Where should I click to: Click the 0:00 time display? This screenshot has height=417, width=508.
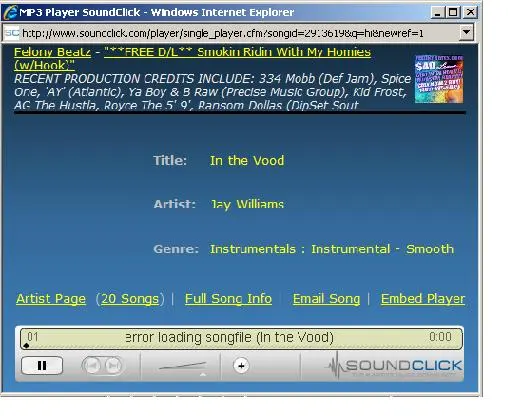(x=440, y=337)
